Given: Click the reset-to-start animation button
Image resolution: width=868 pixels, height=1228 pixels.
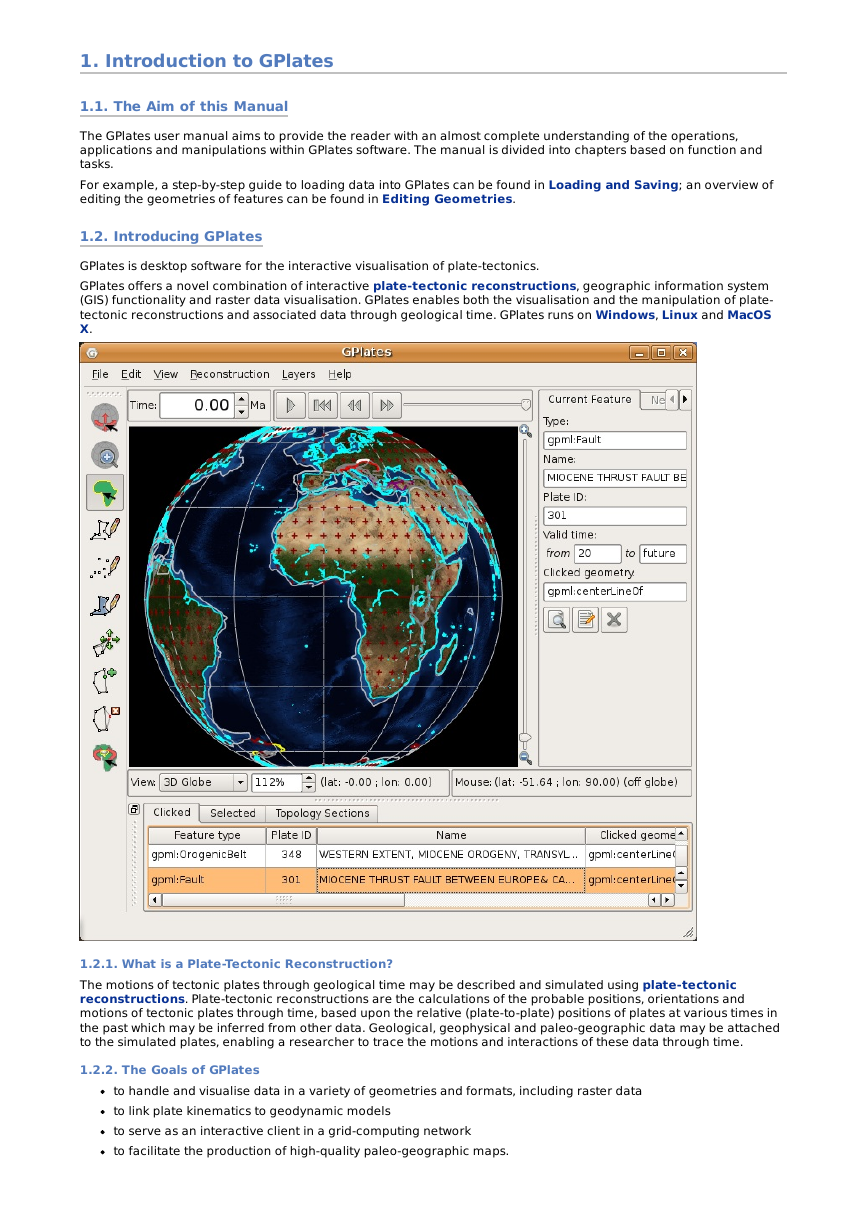Looking at the screenshot, I should tap(322, 405).
